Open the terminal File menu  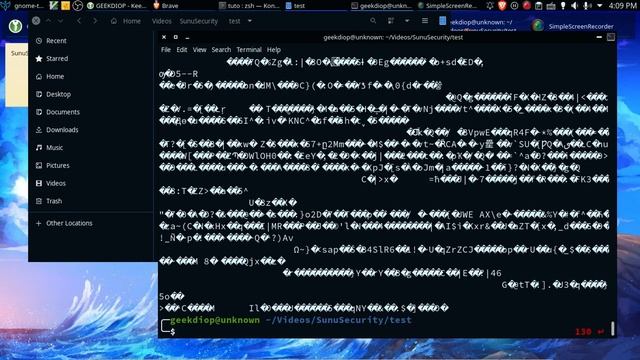[x=166, y=50]
